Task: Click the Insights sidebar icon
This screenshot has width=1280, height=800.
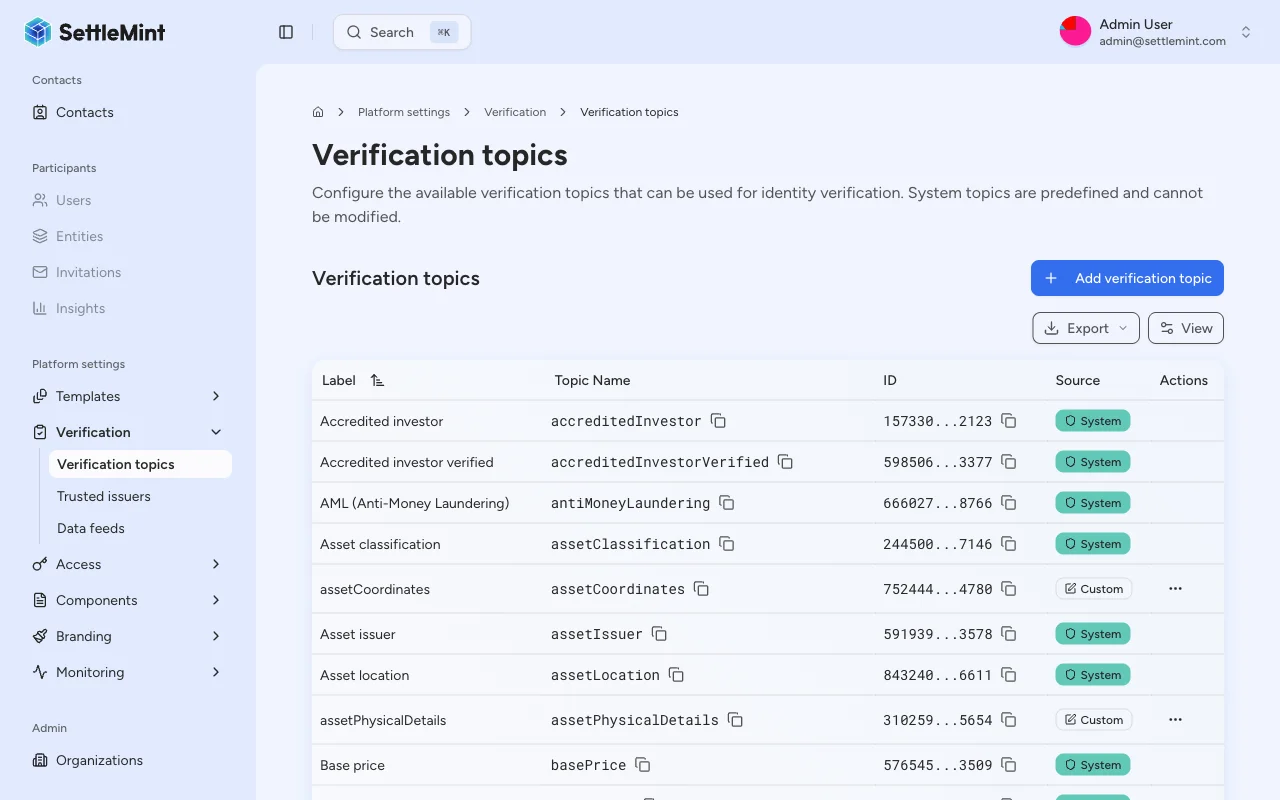Action: tap(38, 308)
